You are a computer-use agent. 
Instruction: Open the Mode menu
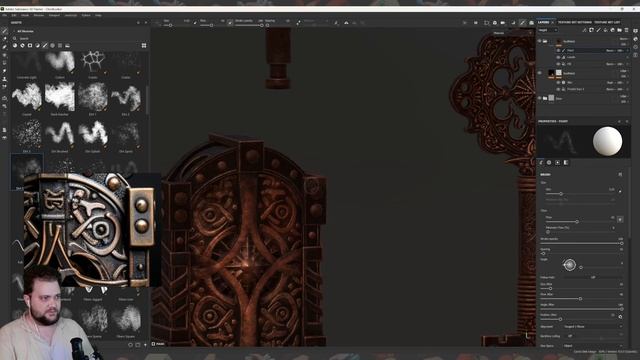point(25,15)
